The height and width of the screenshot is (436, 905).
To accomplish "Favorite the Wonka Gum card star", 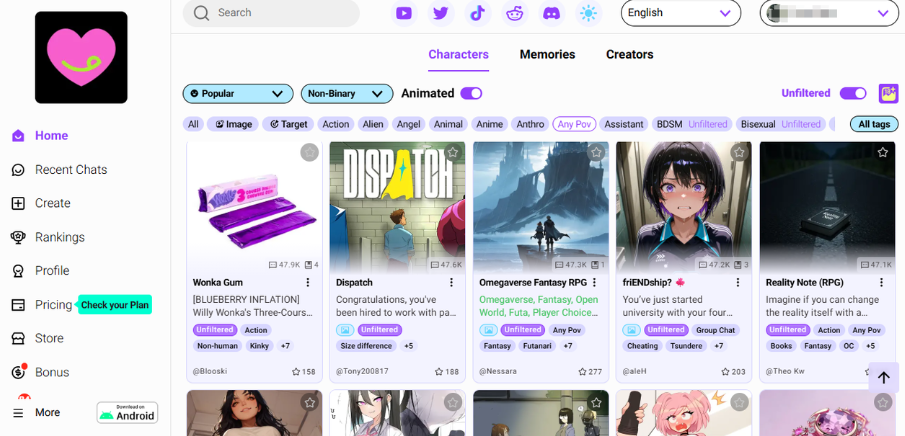I will (x=310, y=152).
